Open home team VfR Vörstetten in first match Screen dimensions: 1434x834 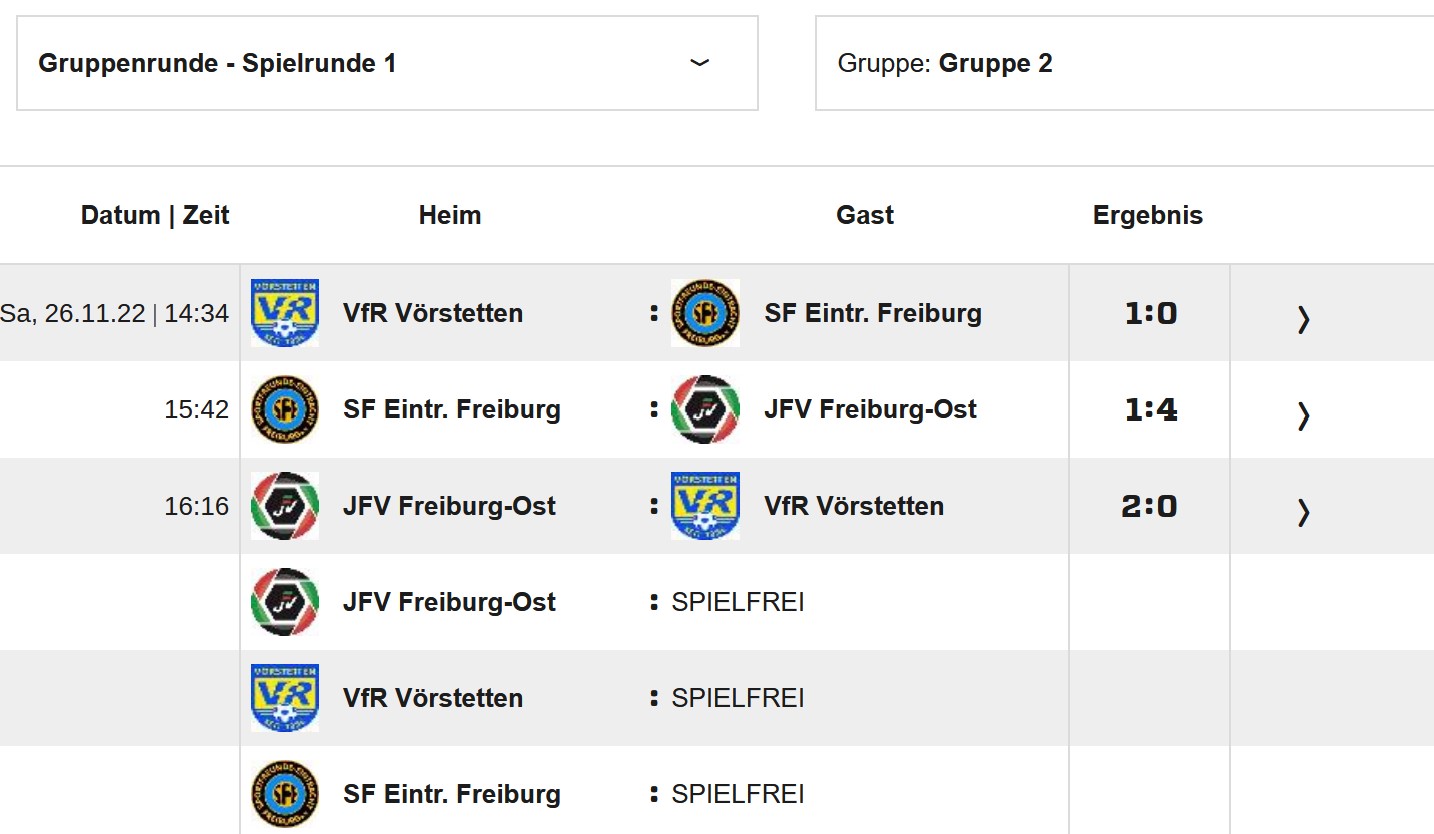pos(433,313)
